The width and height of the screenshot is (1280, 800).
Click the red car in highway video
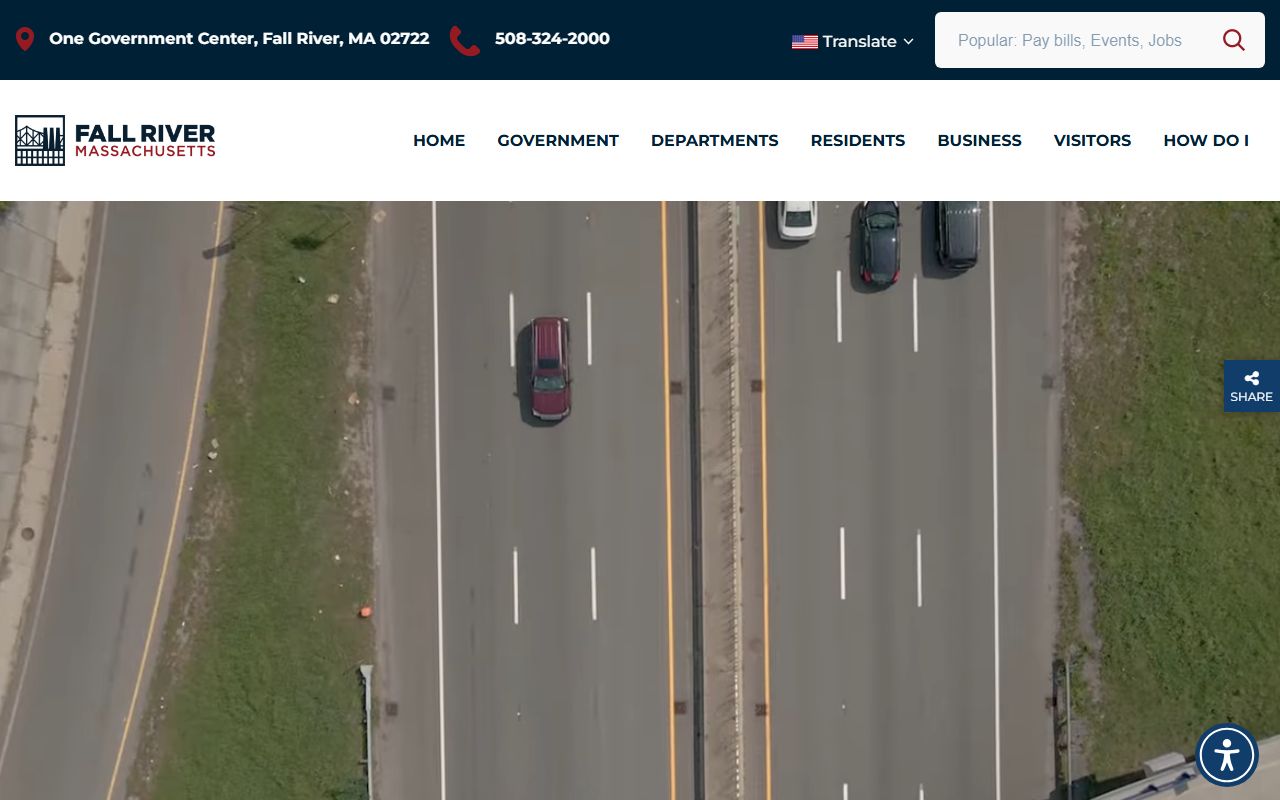coord(549,369)
